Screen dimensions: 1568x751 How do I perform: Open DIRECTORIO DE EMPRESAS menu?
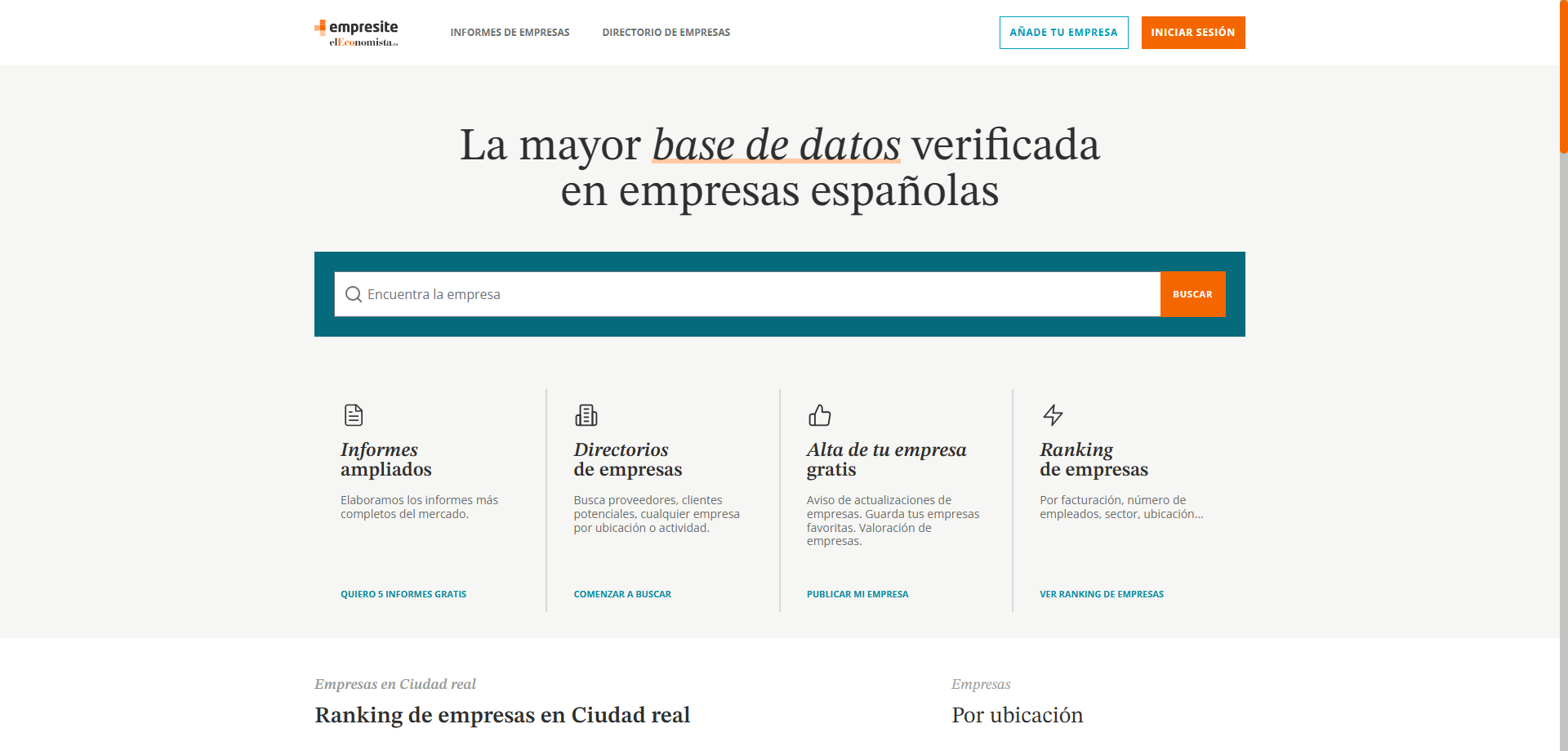pos(666,33)
